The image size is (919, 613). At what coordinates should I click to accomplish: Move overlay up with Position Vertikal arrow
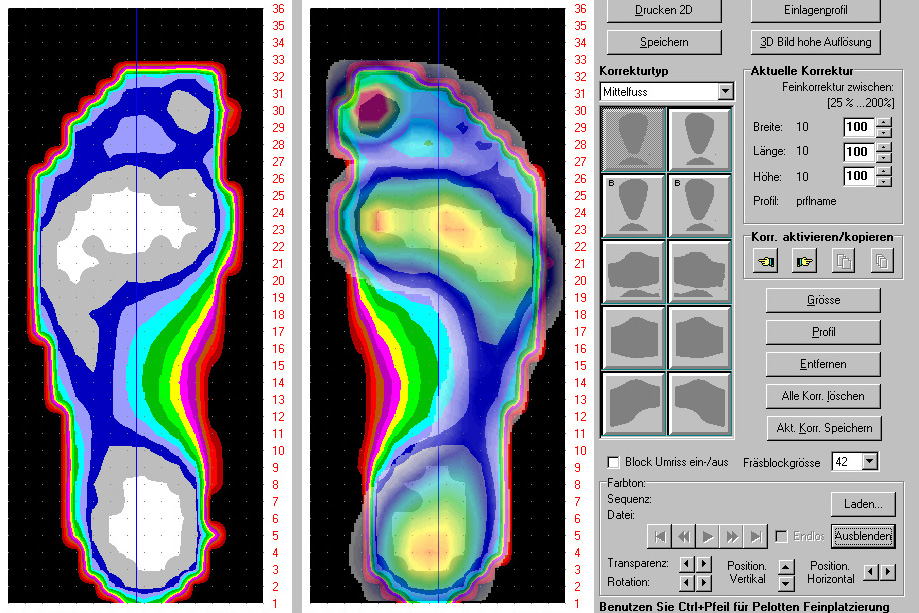(785, 566)
